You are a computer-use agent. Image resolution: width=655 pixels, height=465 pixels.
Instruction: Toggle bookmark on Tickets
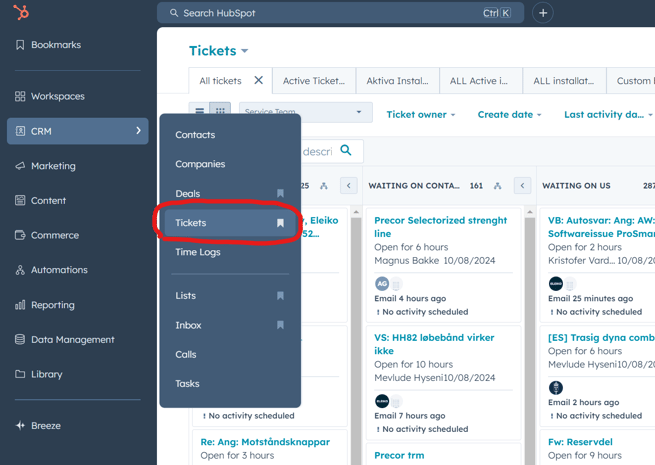click(280, 223)
